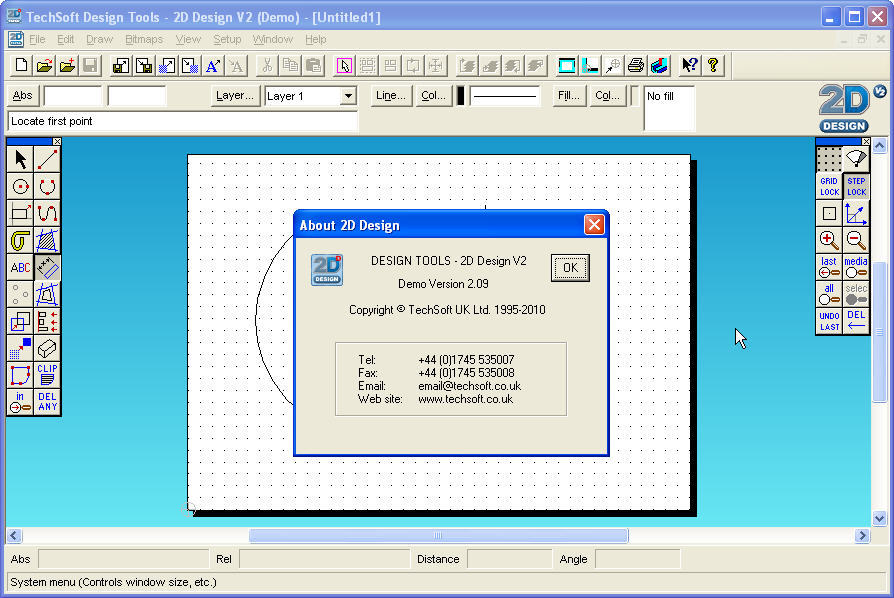Click the Abs coordinate button
This screenshot has width=894, height=598.
click(x=22, y=96)
